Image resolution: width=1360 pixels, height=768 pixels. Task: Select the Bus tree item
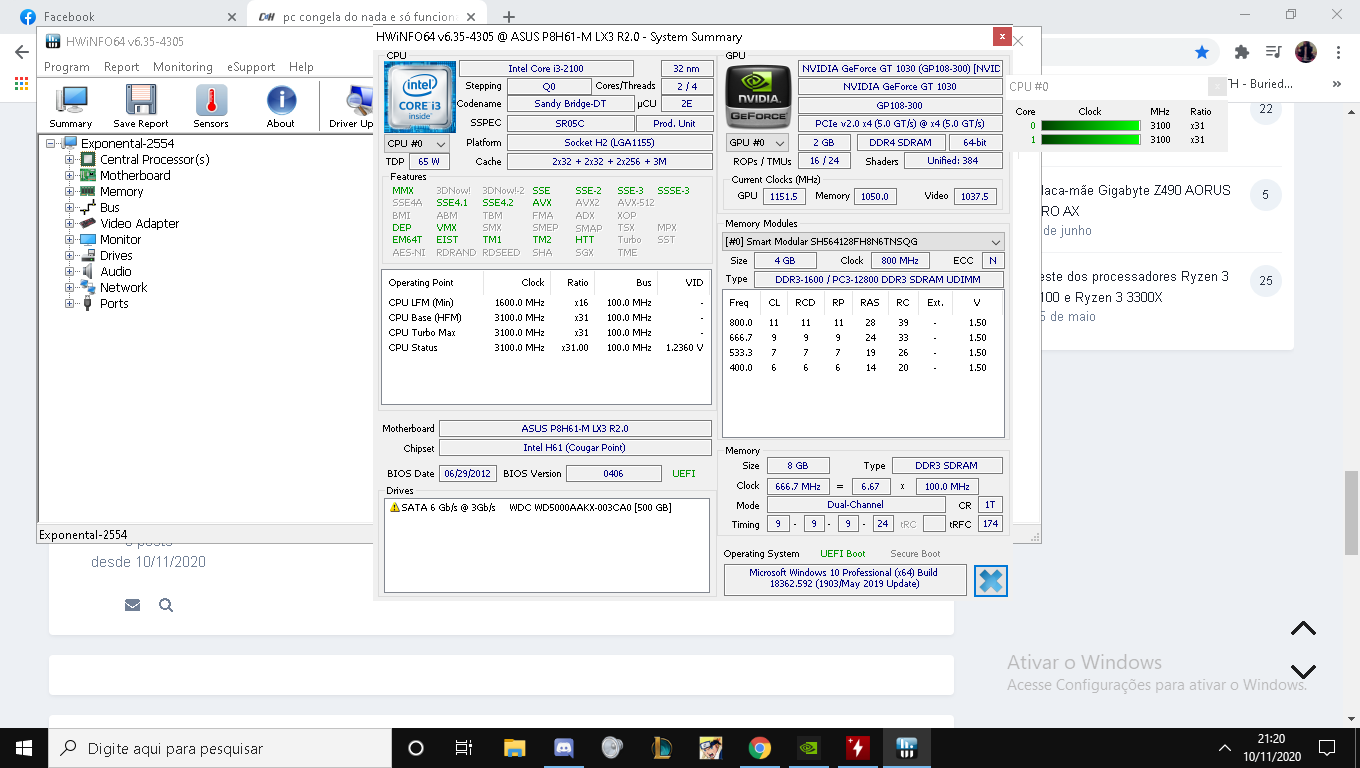point(109,207)
